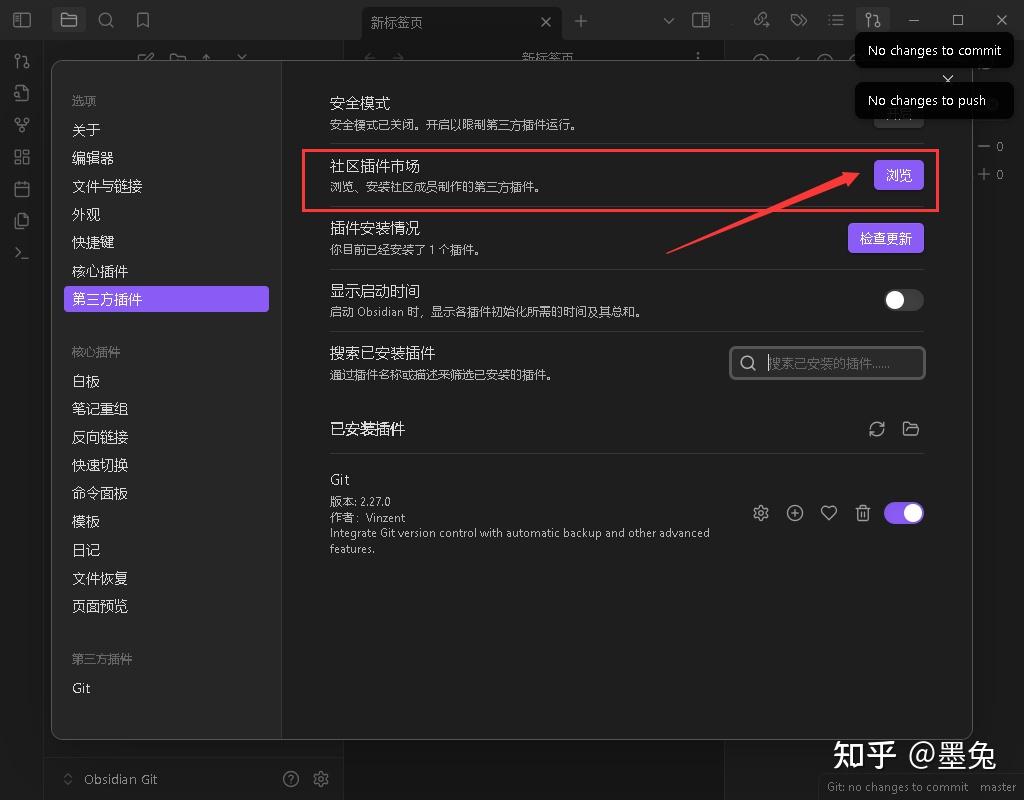Open the terminal icon in the left sidebar
Image resolution: width=1024 pixels, height=800 pixels.
click(x=21, y=253)
